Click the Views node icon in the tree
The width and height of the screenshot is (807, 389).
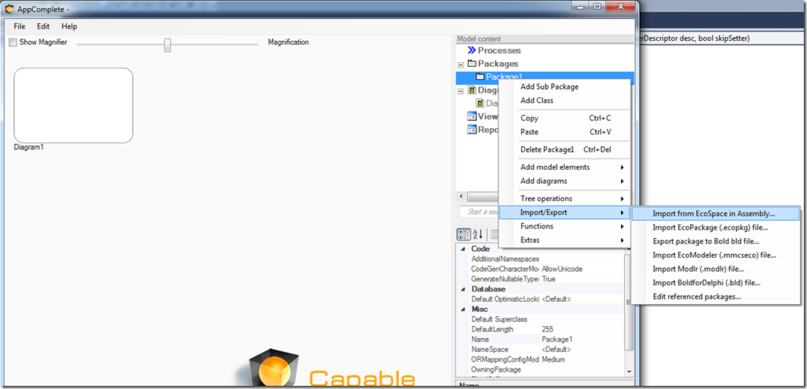(471, 116)
